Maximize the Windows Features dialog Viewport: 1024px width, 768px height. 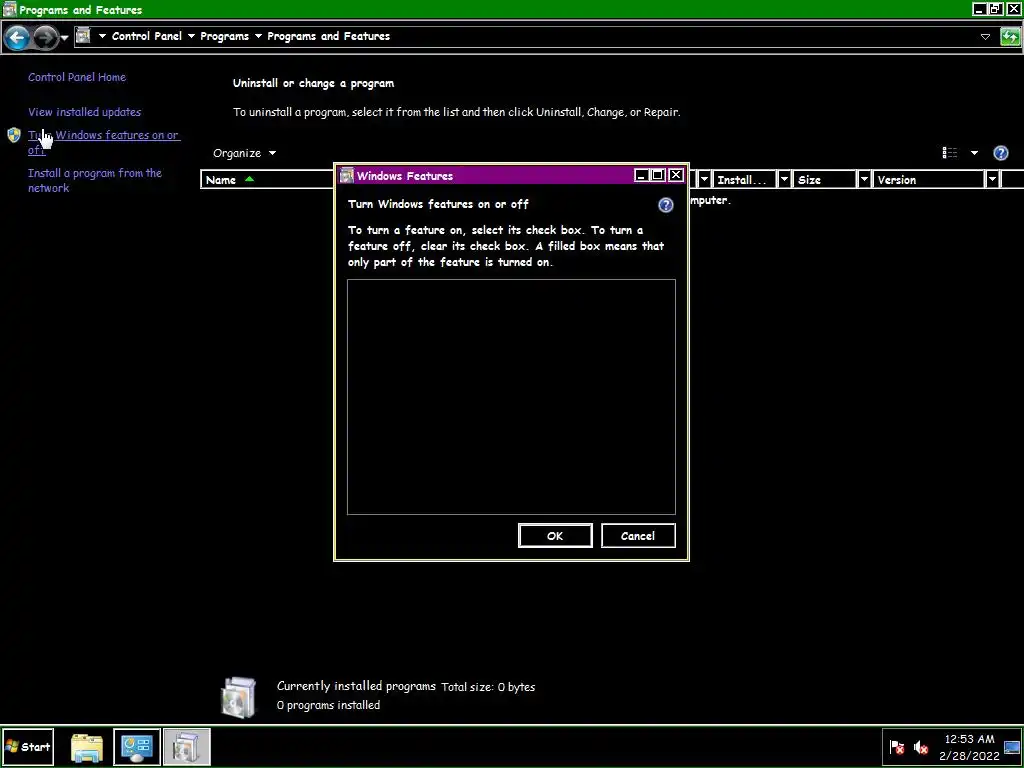tap(658, 175)
